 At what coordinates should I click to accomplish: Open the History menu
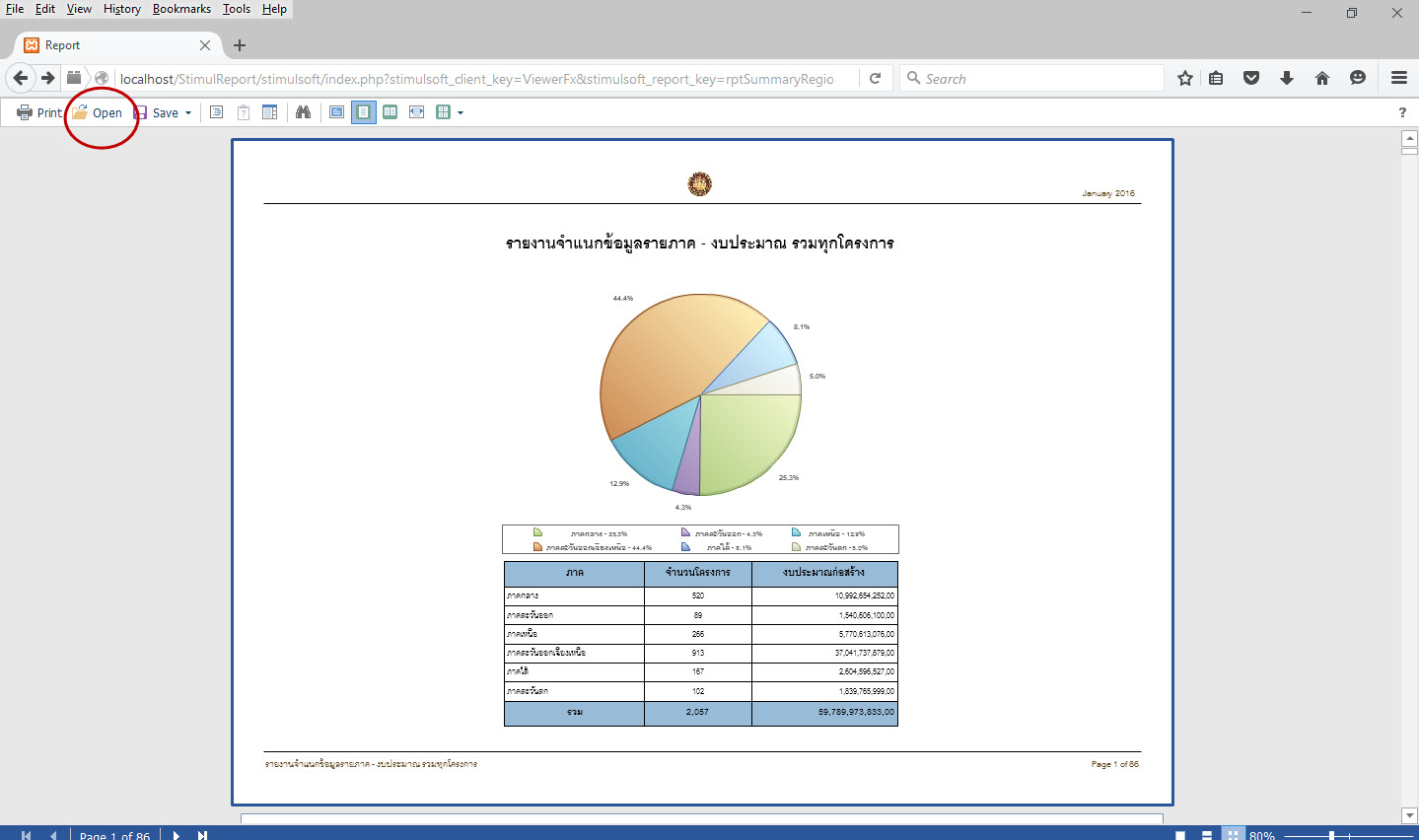pyautogui.click(x=122, y=9)
